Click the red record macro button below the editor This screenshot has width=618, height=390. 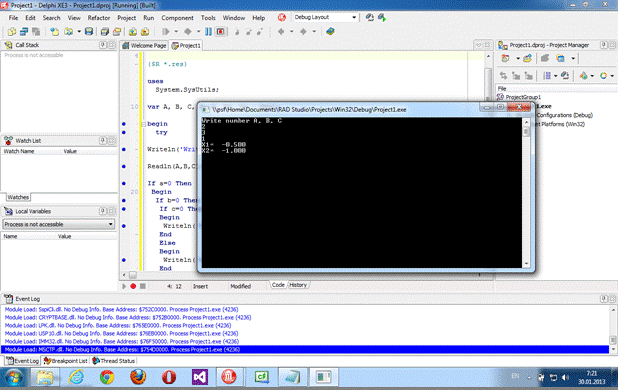point(133,286)
